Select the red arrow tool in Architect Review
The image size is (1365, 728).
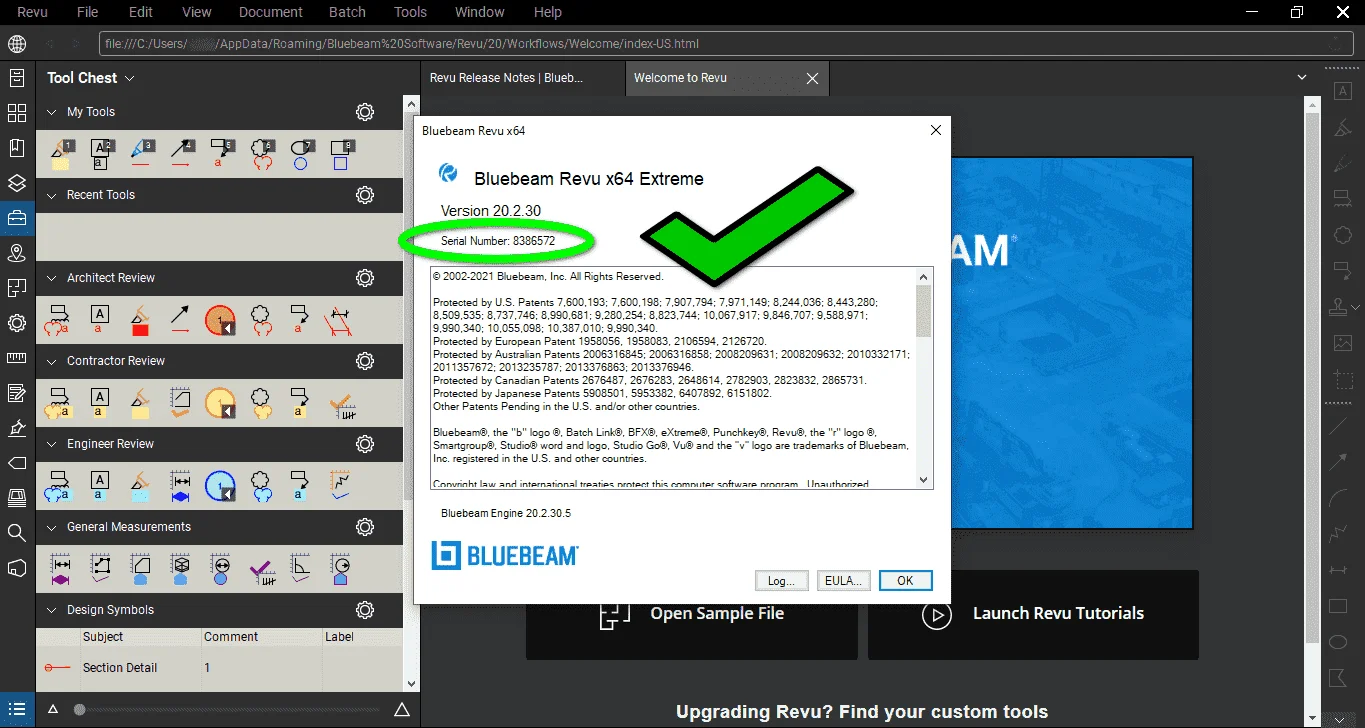180,320
